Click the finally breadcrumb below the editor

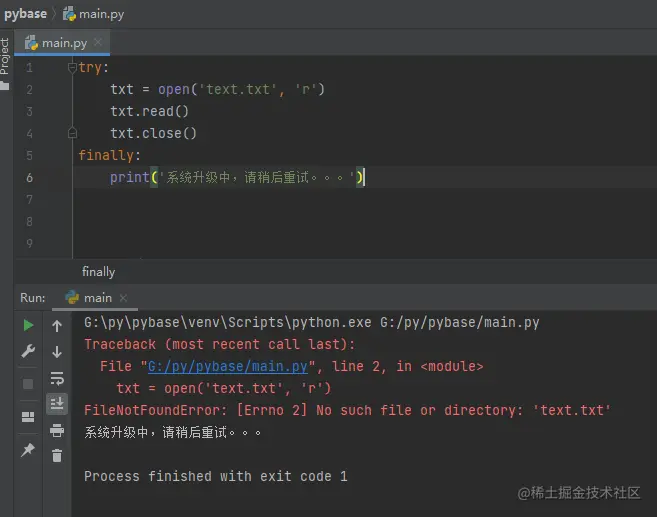98,272
